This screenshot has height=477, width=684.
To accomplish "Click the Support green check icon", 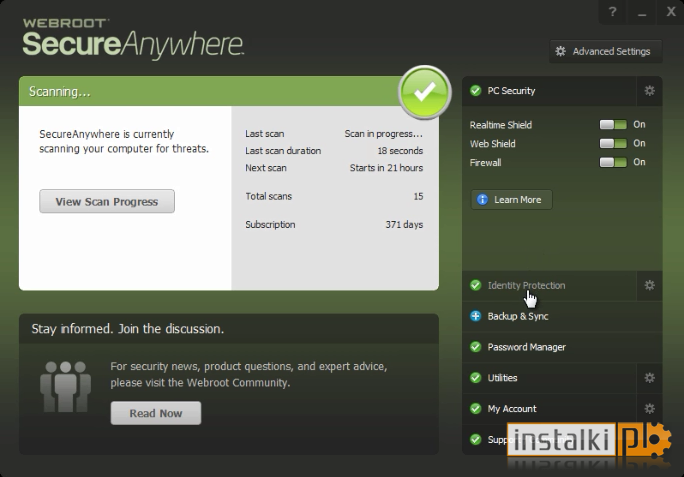I will coord(475,439).
